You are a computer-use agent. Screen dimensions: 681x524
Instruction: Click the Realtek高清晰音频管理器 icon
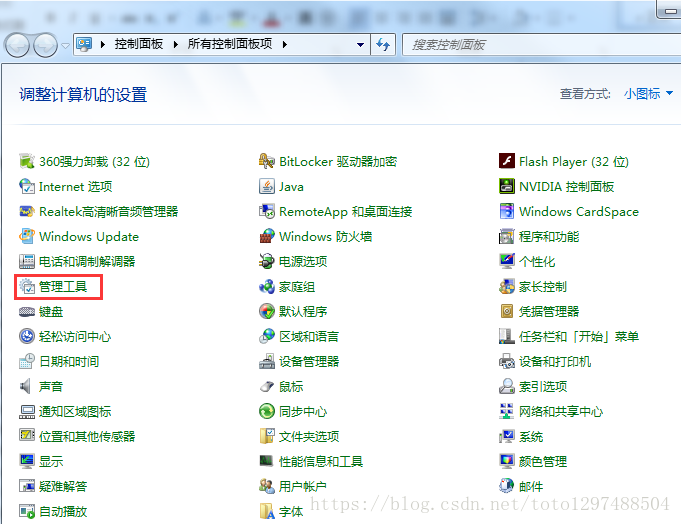(x=26, y=211)
